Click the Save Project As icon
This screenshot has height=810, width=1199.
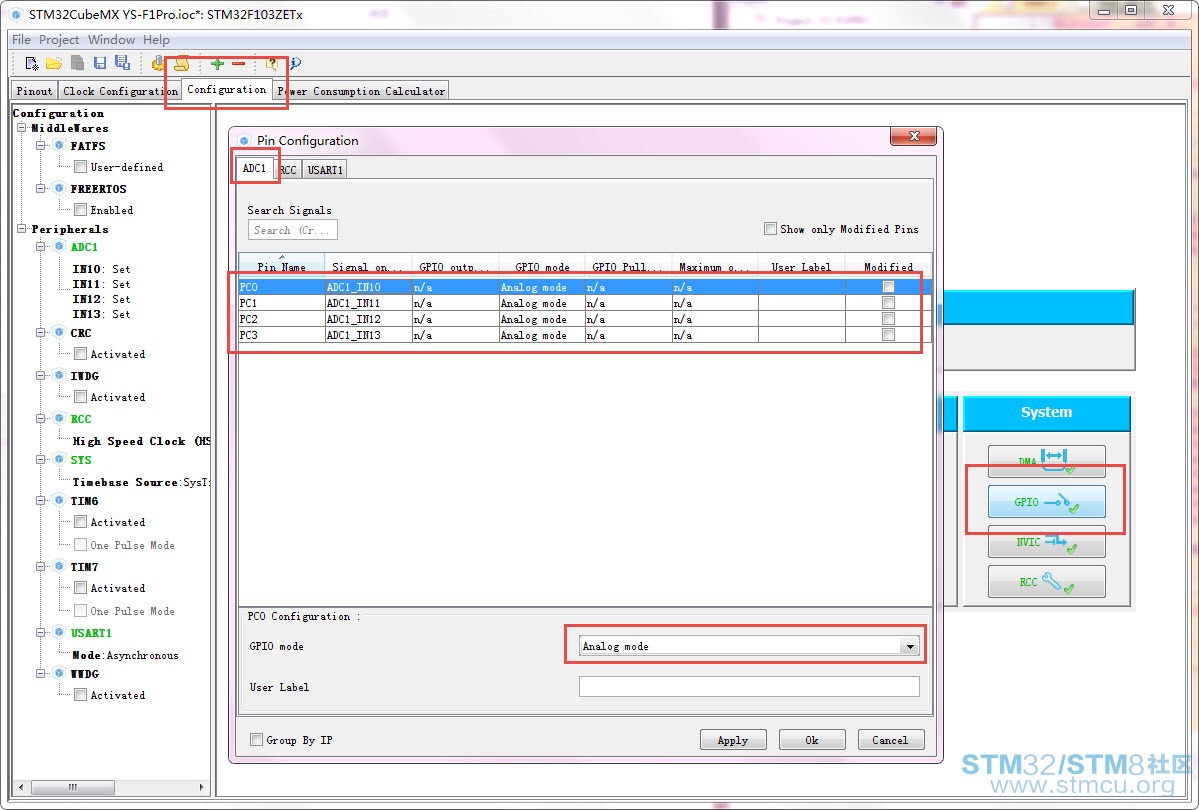(x=122, y=63)
